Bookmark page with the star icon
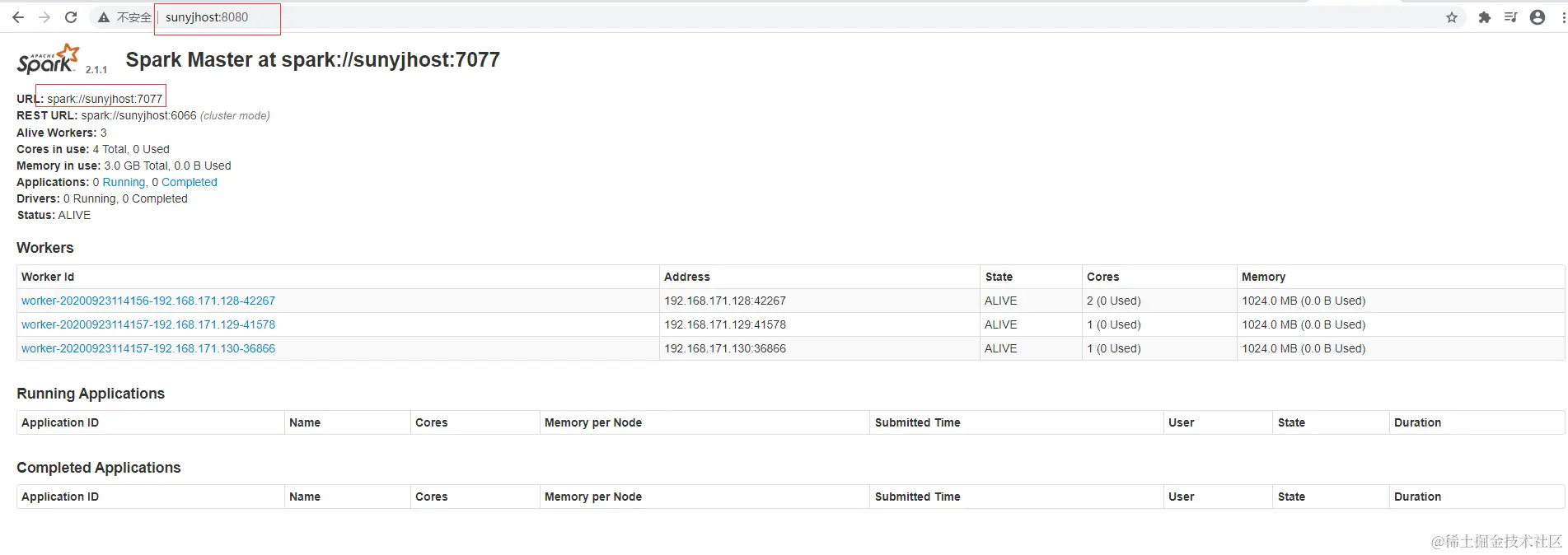1568x555 pixels. [x=1452, y=17]
